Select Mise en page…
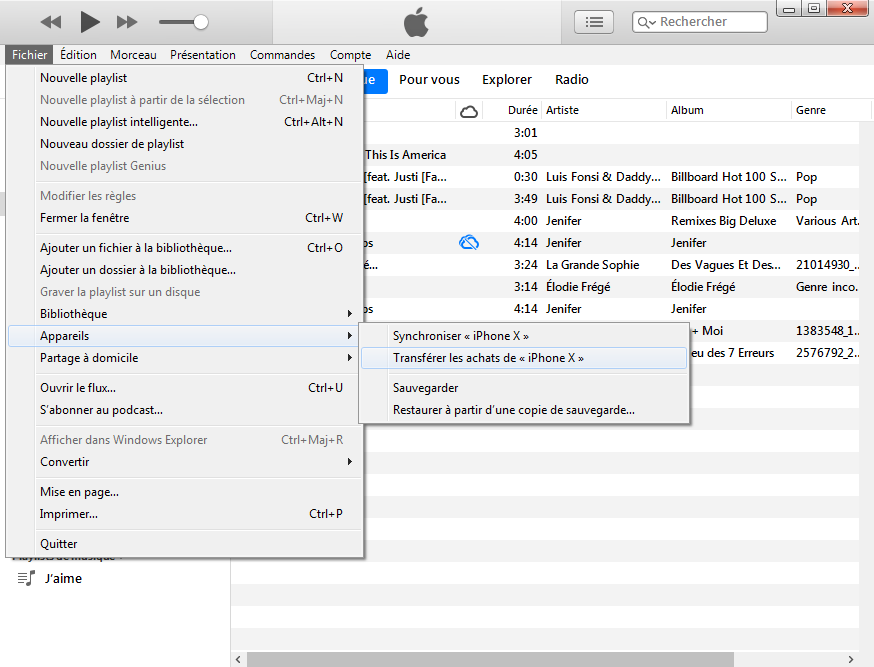Viewport: 874px width, 667px height. coord(185,492)
